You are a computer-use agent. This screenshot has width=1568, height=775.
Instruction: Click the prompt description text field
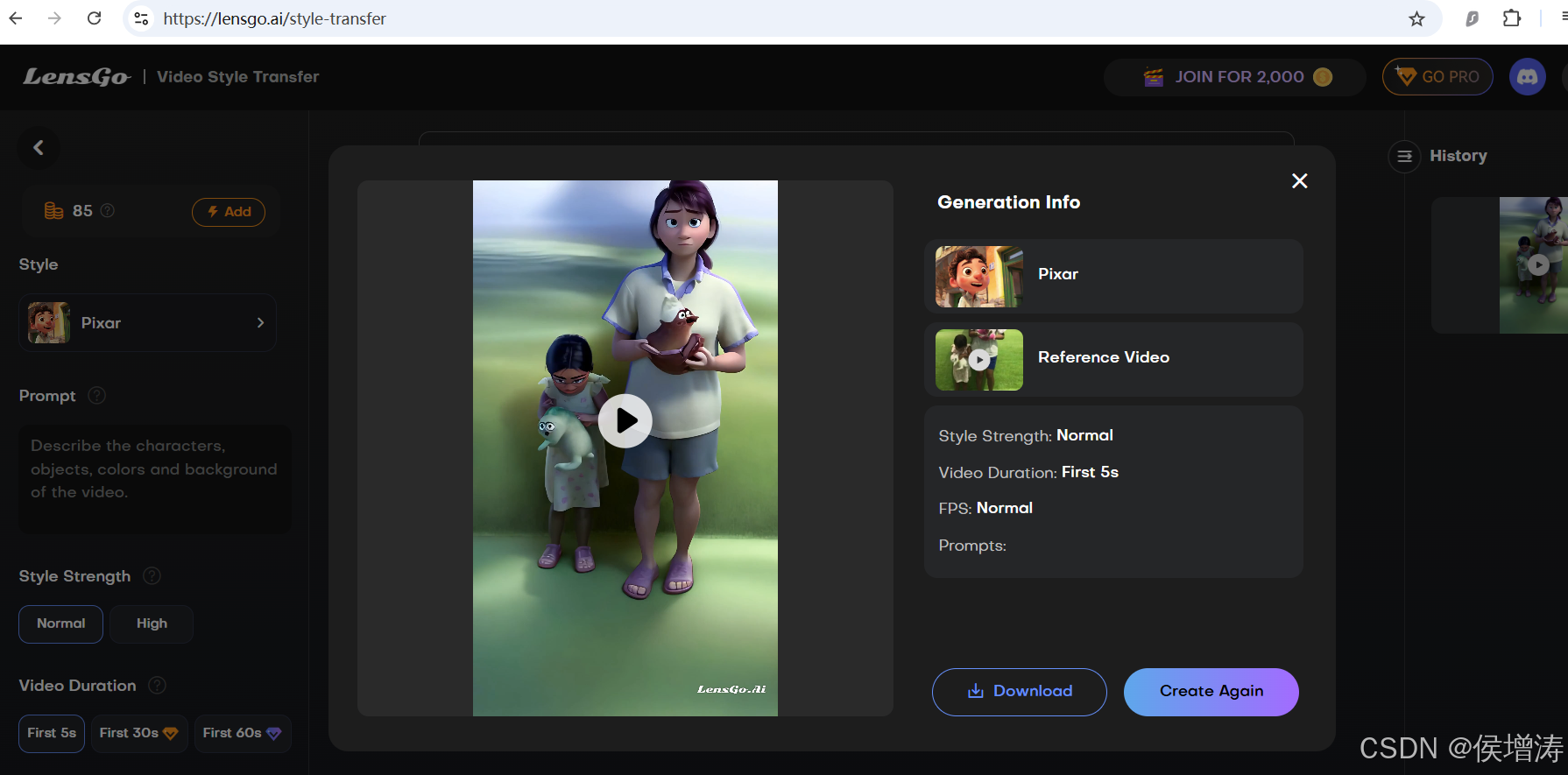click(155, 480)
